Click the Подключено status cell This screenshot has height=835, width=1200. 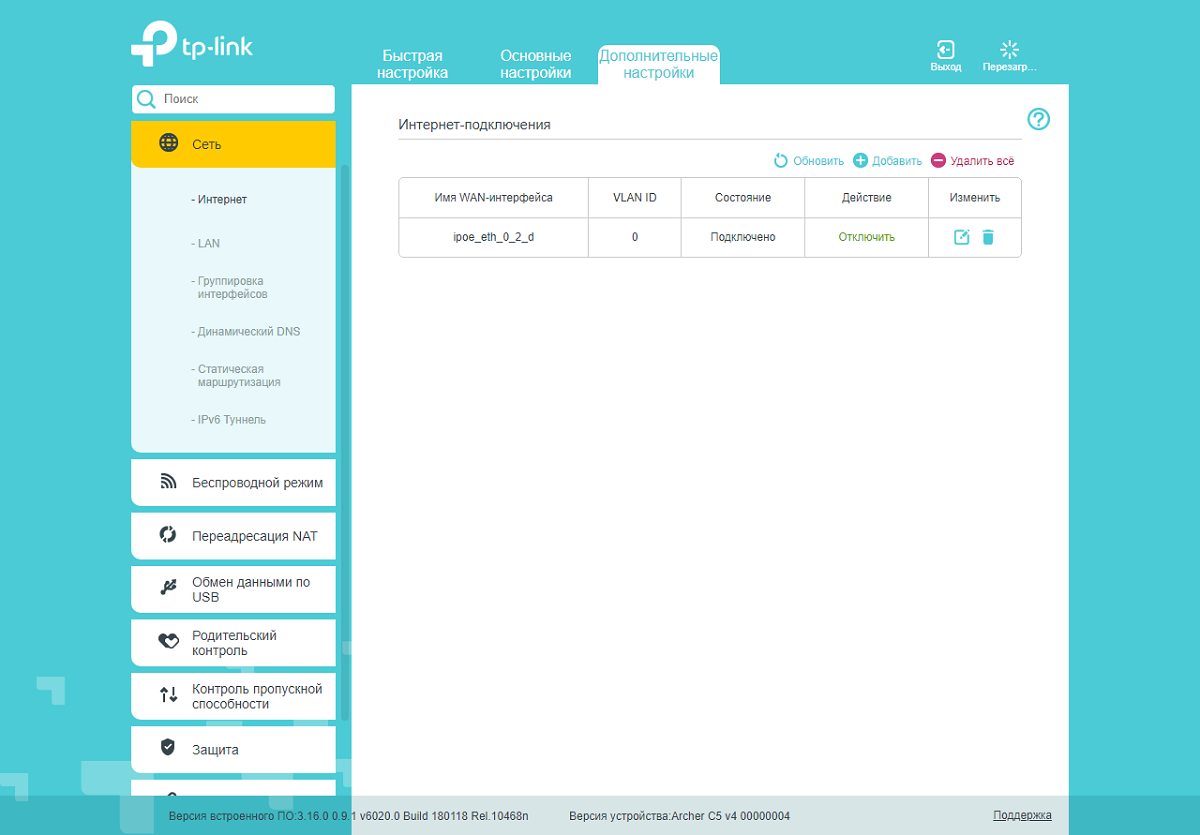(743, 237)
